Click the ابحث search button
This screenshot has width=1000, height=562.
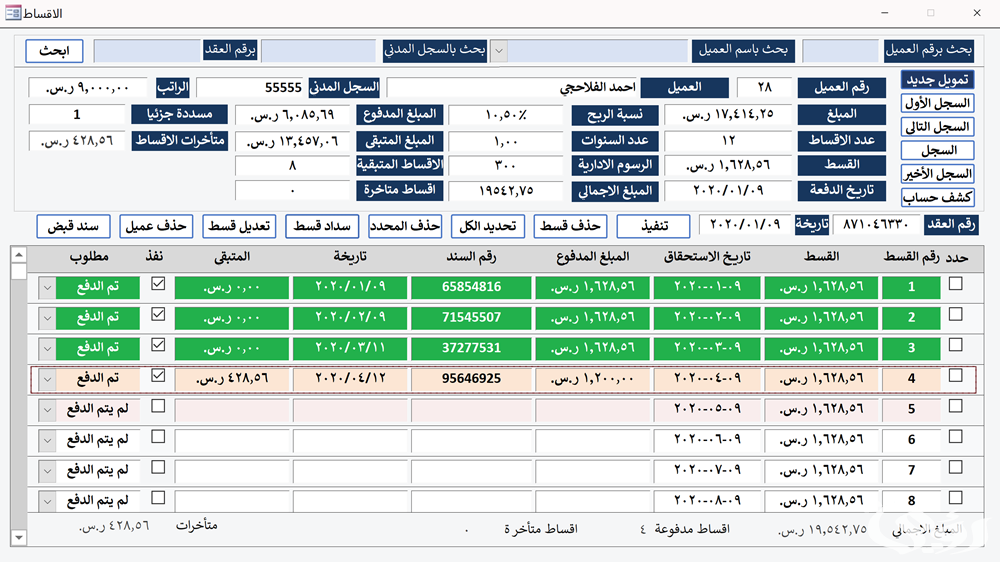click(x=54, y=51)
